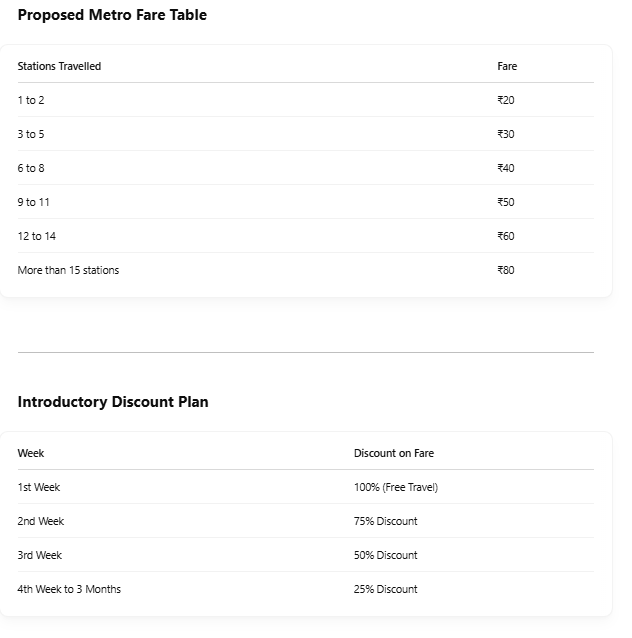Select the 1 to 2 stations row
Image resolution: width=632 pixels, height=638 pixels.
pyautogui.click(x=306, y=100)
